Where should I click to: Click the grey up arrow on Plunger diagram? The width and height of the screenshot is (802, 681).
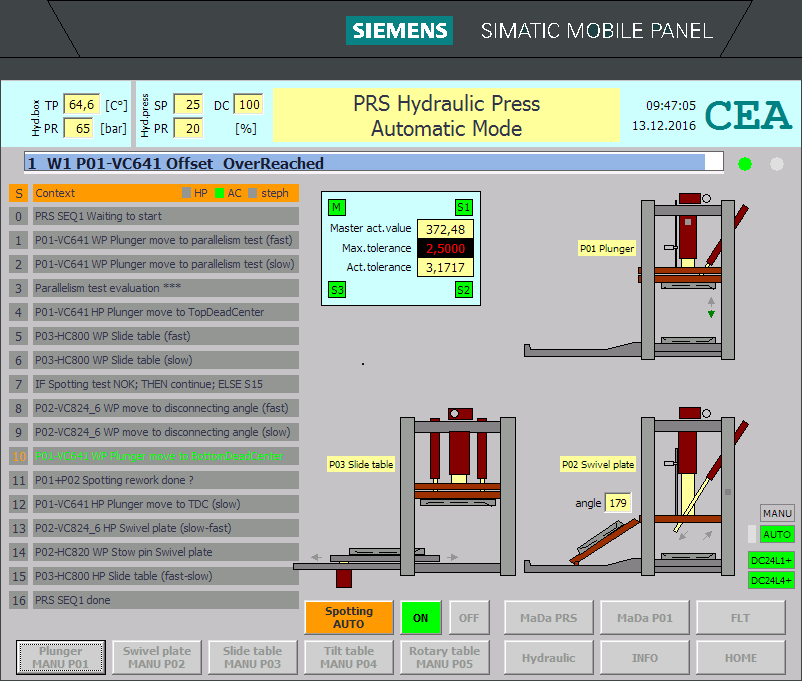(711, 301)
